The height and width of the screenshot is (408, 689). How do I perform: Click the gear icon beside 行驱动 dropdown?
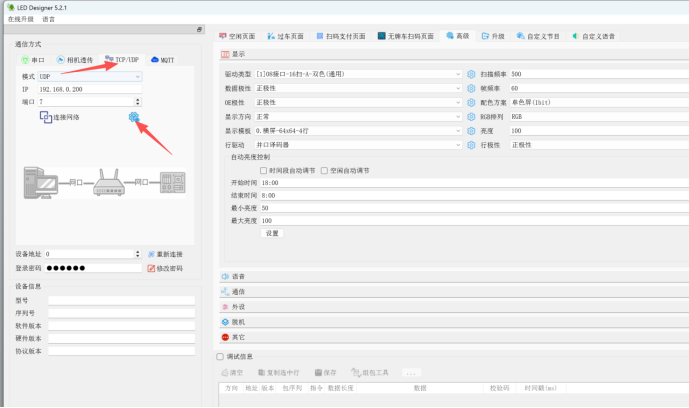(x=471, y=145)
